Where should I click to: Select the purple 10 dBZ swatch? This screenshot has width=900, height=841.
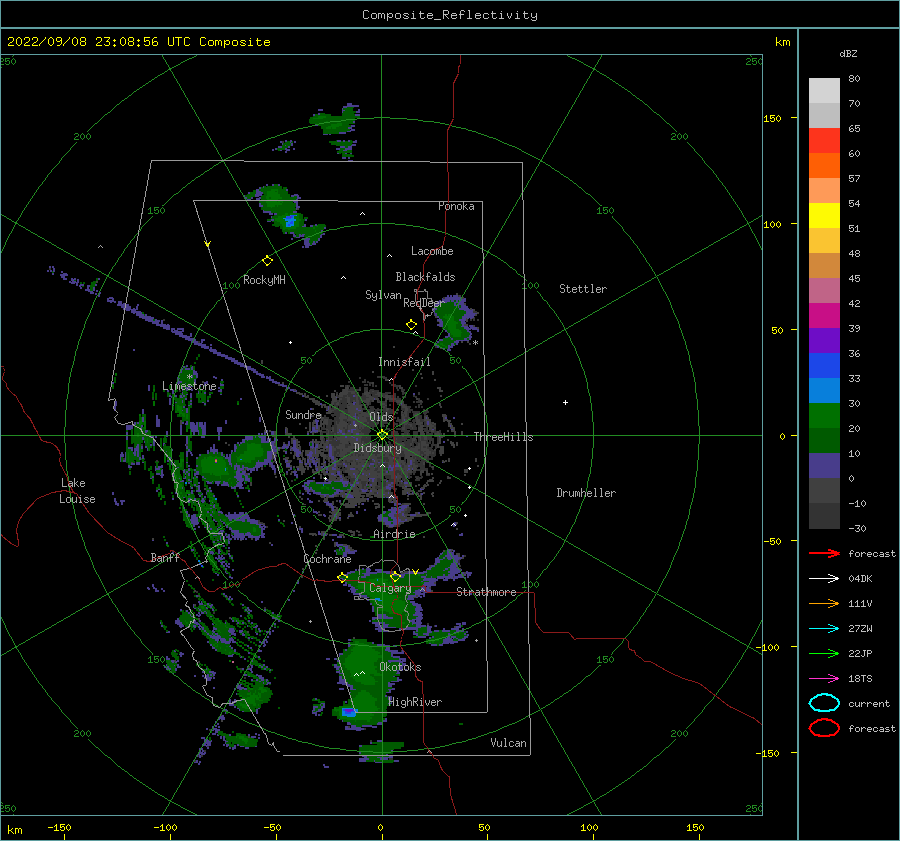tap(824, 466)
